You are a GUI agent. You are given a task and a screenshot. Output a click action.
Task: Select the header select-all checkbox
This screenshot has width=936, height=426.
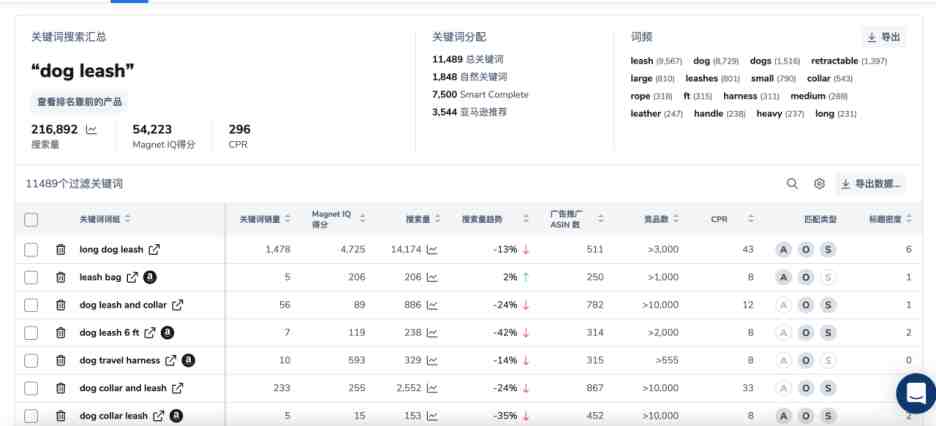coord(31,220)
